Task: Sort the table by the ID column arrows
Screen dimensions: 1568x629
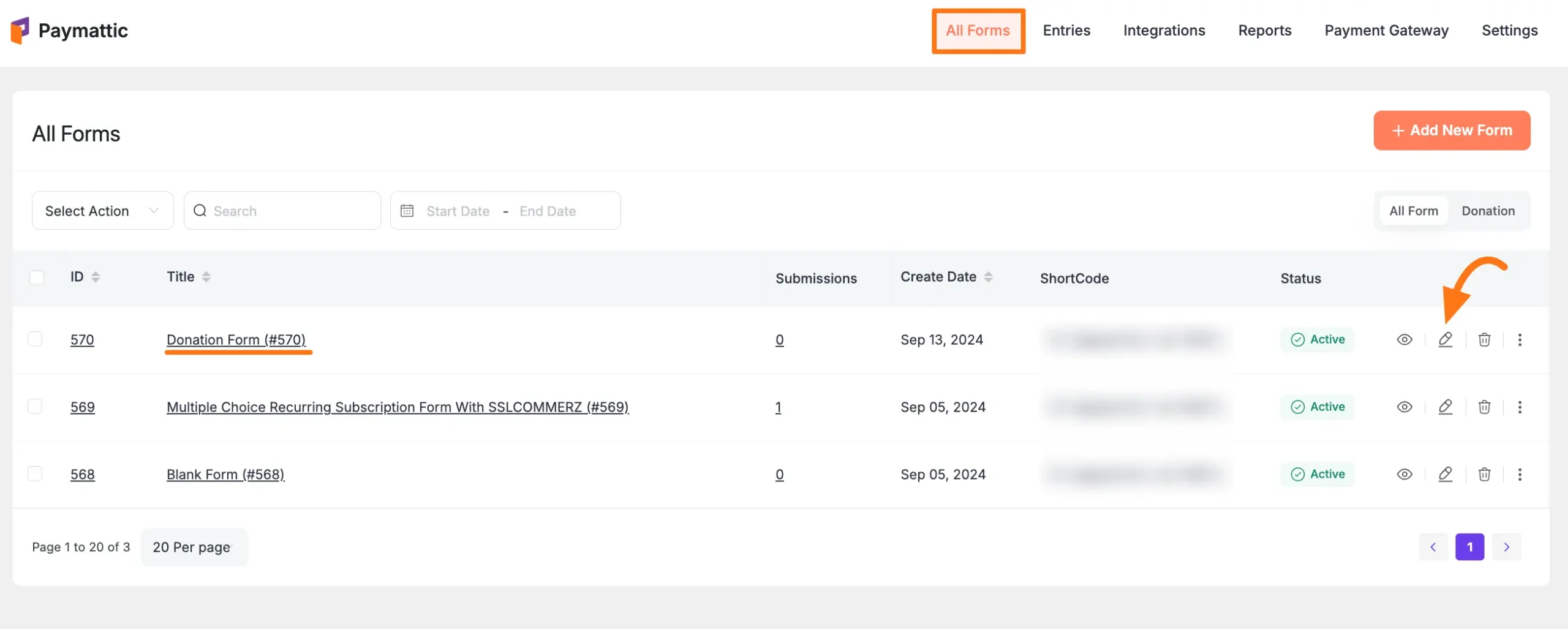Action: 96,277
